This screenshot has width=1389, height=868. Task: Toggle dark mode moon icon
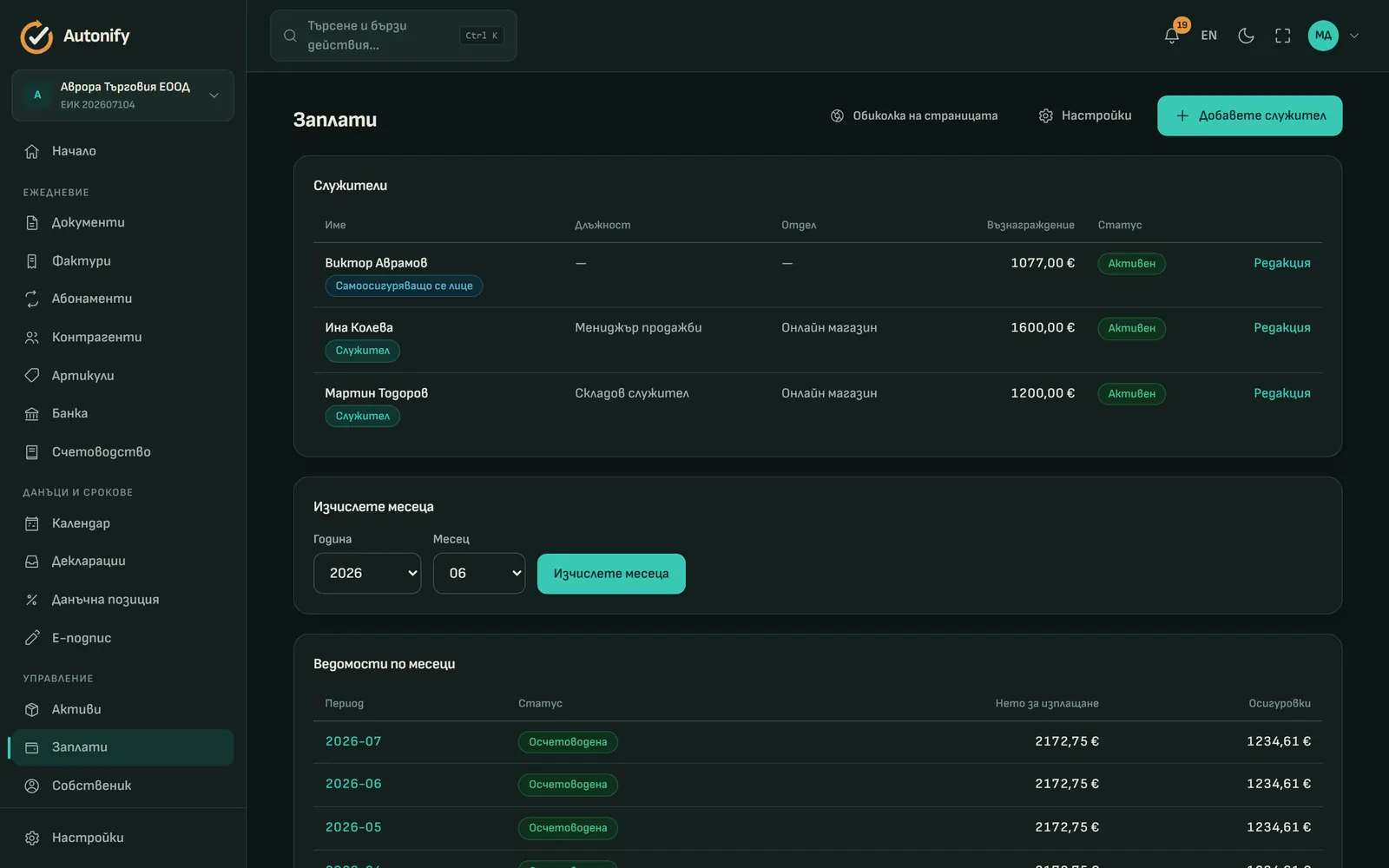click(x=1246, y=36)
